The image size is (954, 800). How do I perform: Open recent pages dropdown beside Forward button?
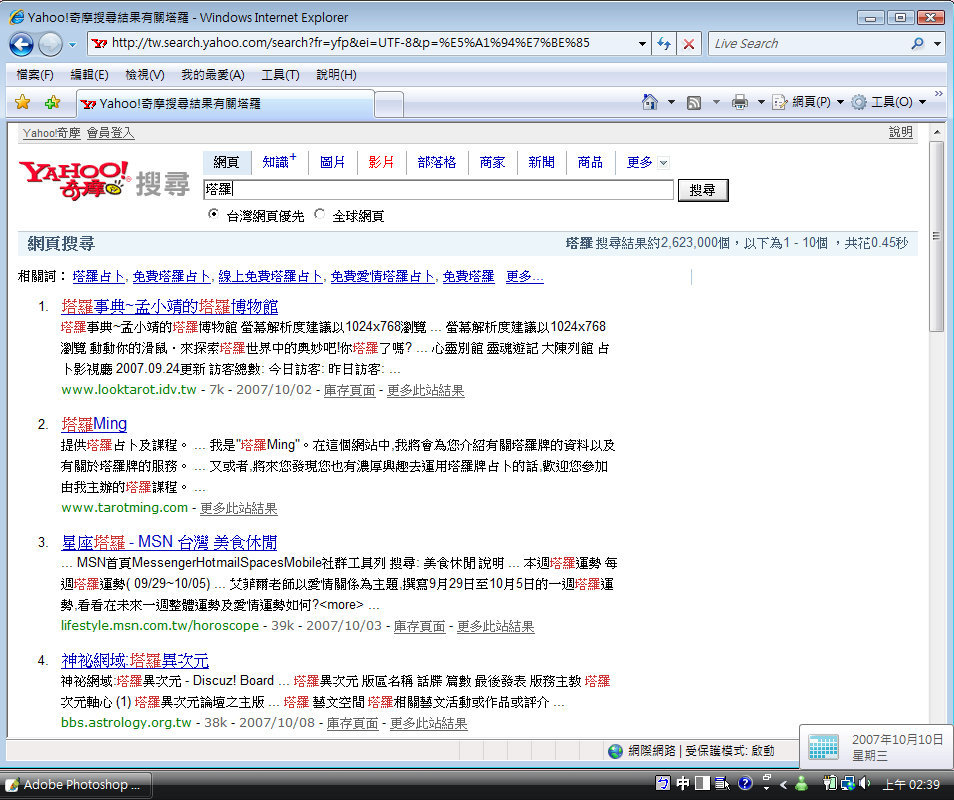point(72,44)
